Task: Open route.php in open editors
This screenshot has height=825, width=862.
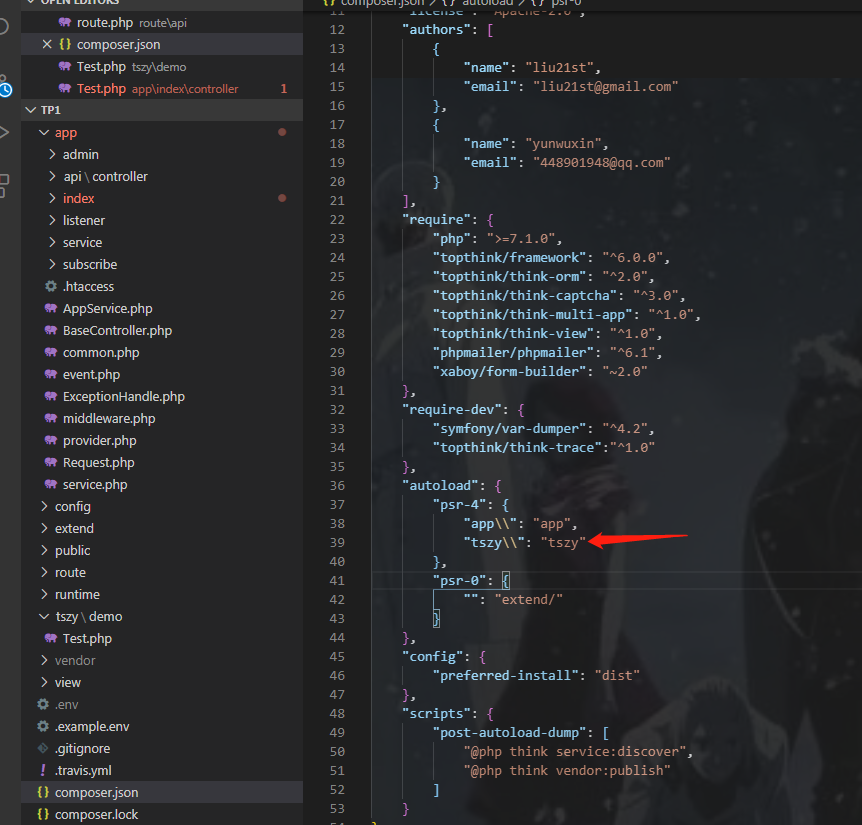Action: (162, 23)
